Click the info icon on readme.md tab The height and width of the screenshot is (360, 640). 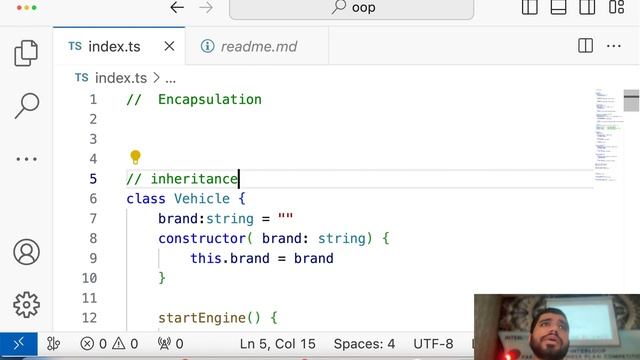tap(207, 46)
